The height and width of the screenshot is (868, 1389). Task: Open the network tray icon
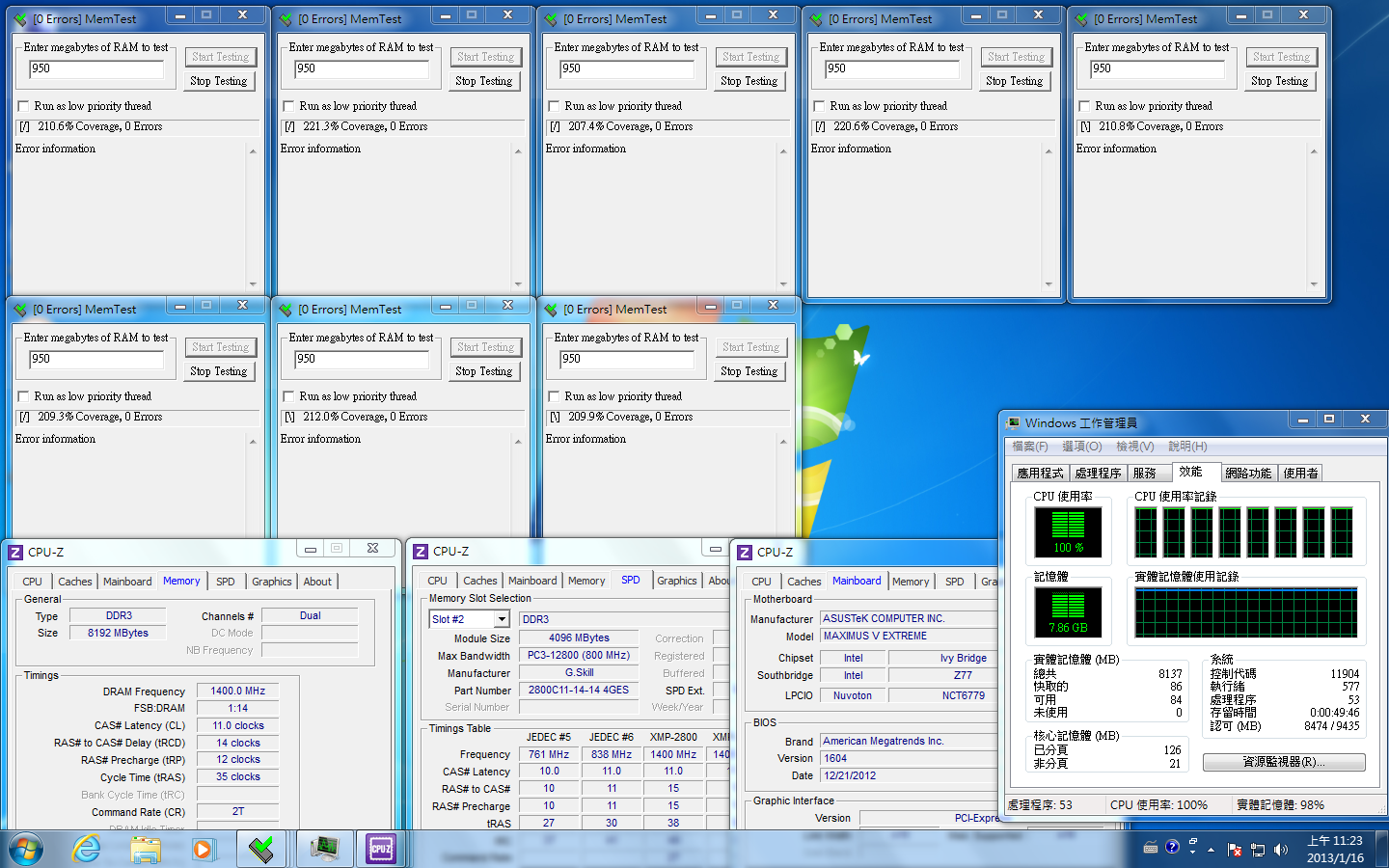coord(1258,850)
